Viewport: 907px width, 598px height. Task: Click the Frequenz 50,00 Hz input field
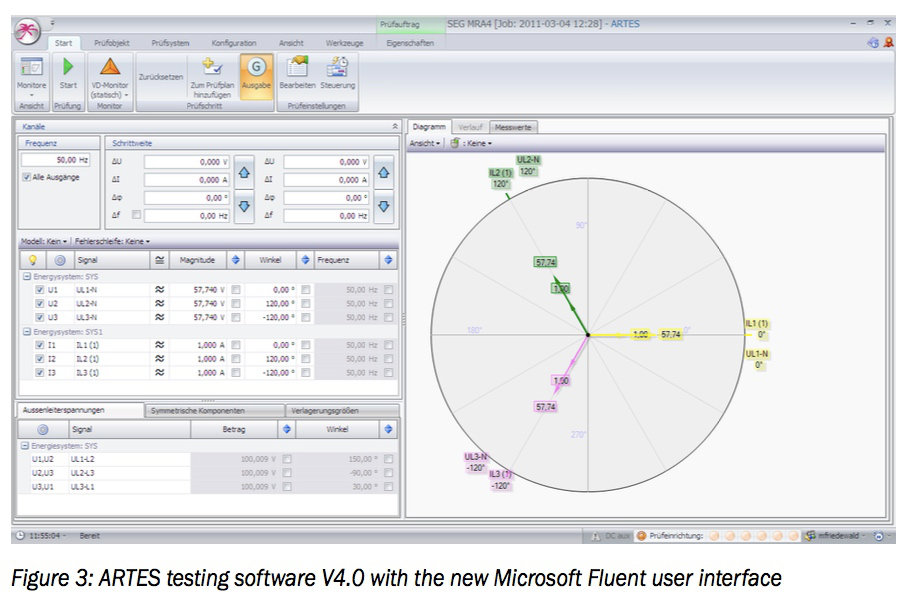56,160
